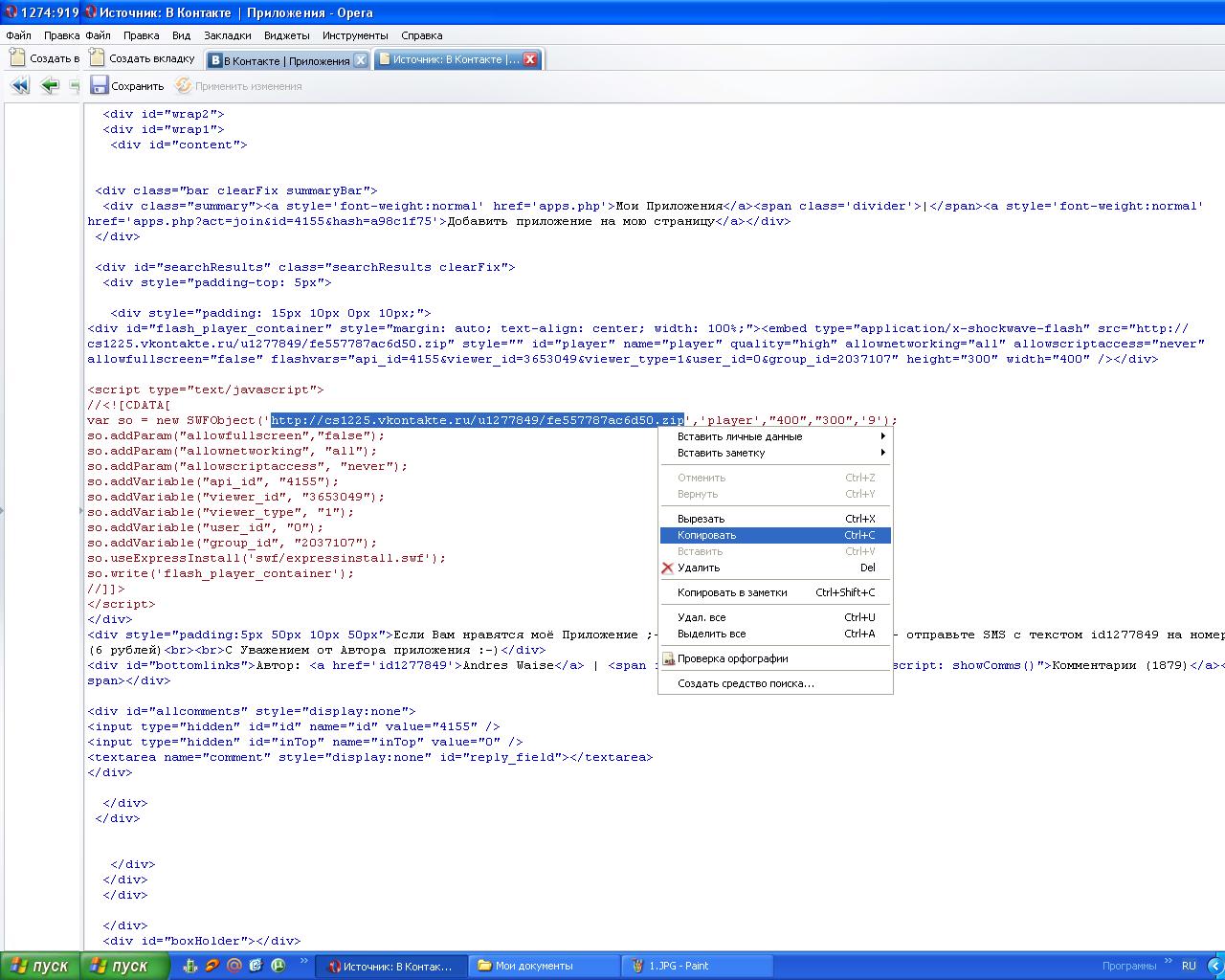Choose Копировать в заметки menu entry
Screen dimensions: 1225x980
(775, 592)
